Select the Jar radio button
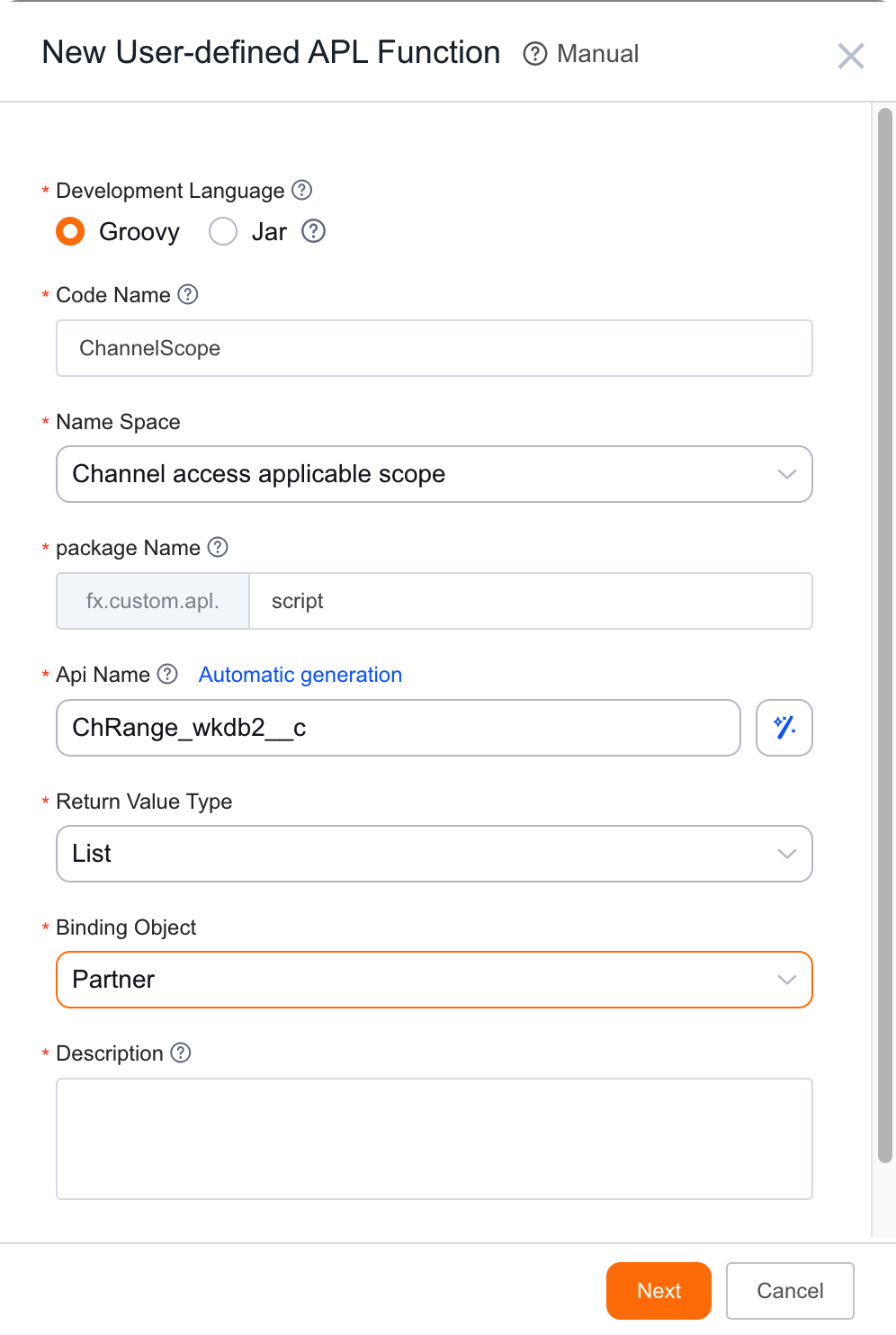The image size is (896, 1335). (223, 231)
